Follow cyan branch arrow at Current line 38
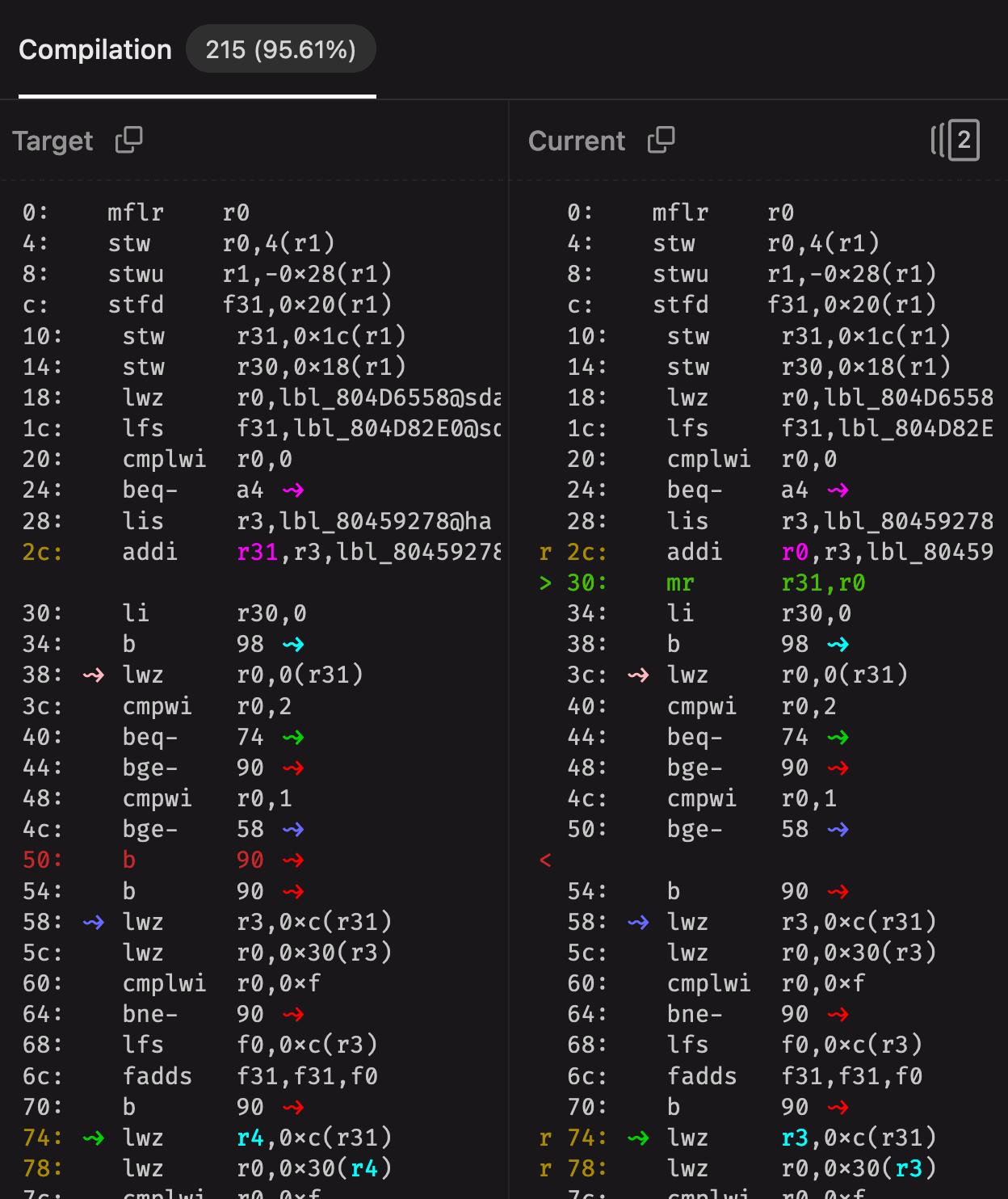Screen dimensions: 1008x1199 pyautogui.click(x=838, y=644)
